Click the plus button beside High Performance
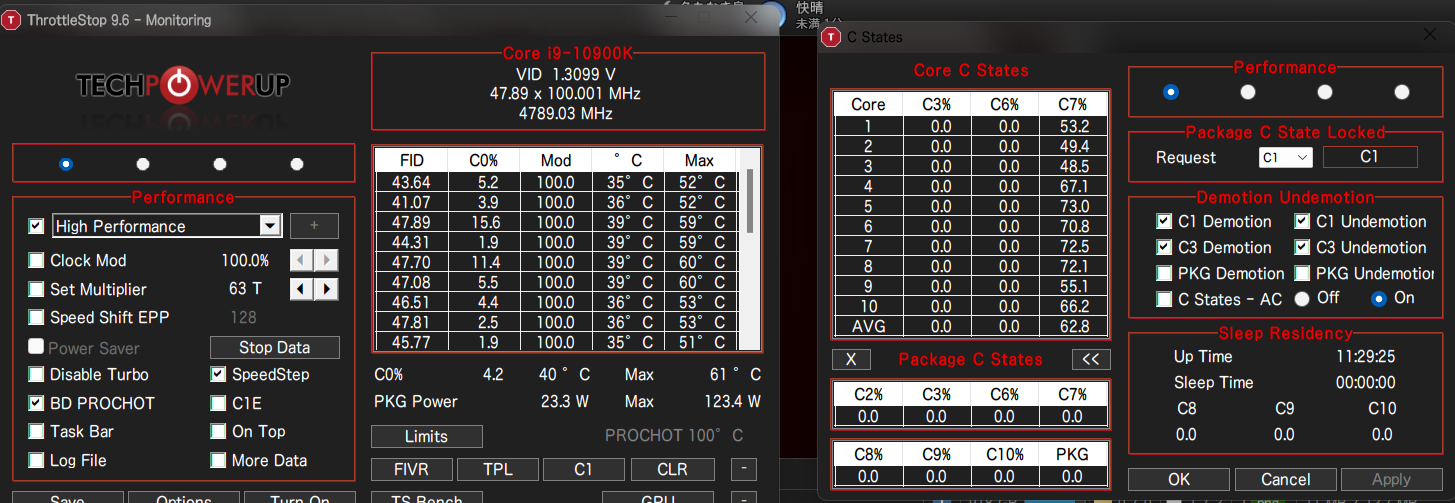1455x503 pixels. (314, 226)
